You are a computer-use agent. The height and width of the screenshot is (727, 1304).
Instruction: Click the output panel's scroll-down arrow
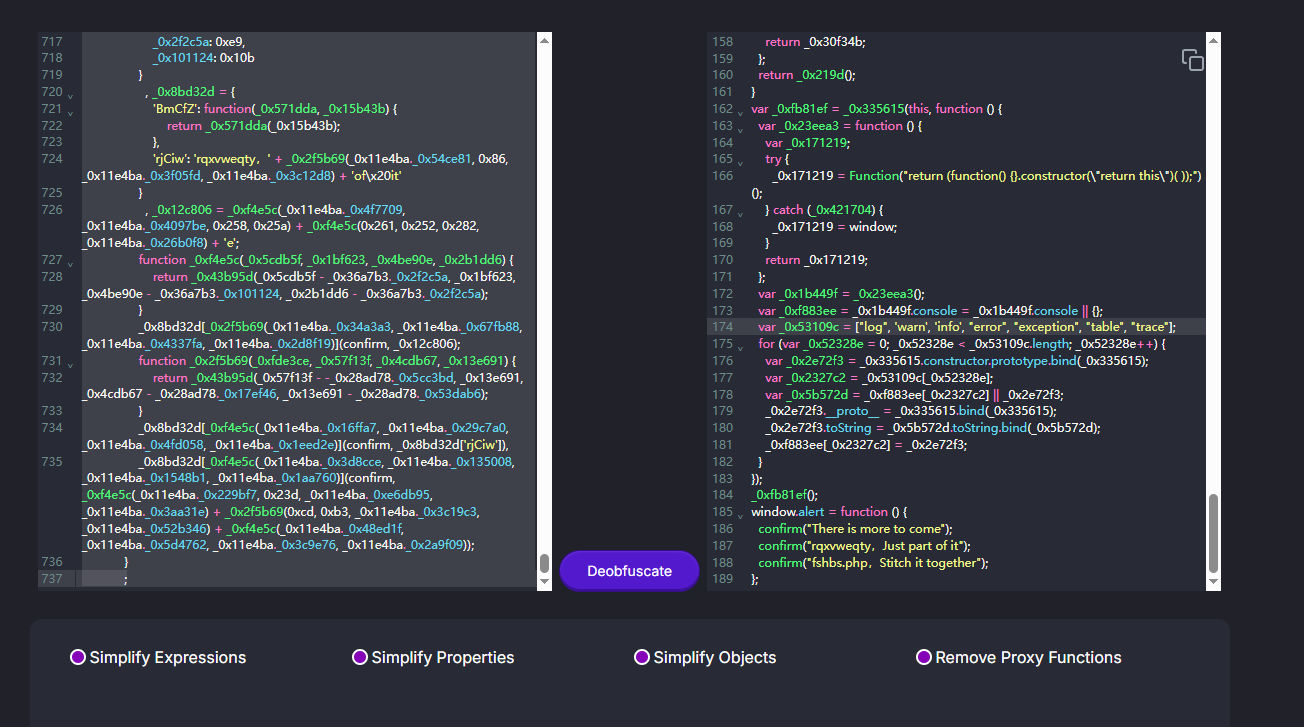(1213, 582)
